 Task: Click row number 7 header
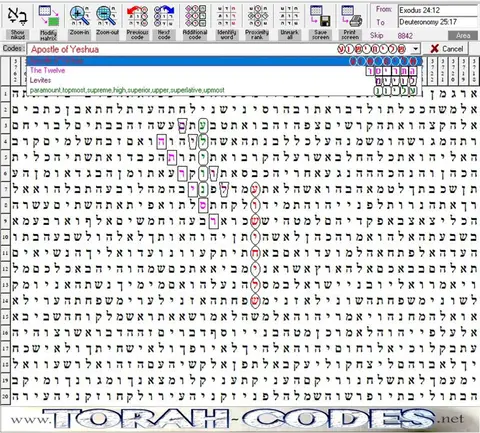click(x=5, y=189)
